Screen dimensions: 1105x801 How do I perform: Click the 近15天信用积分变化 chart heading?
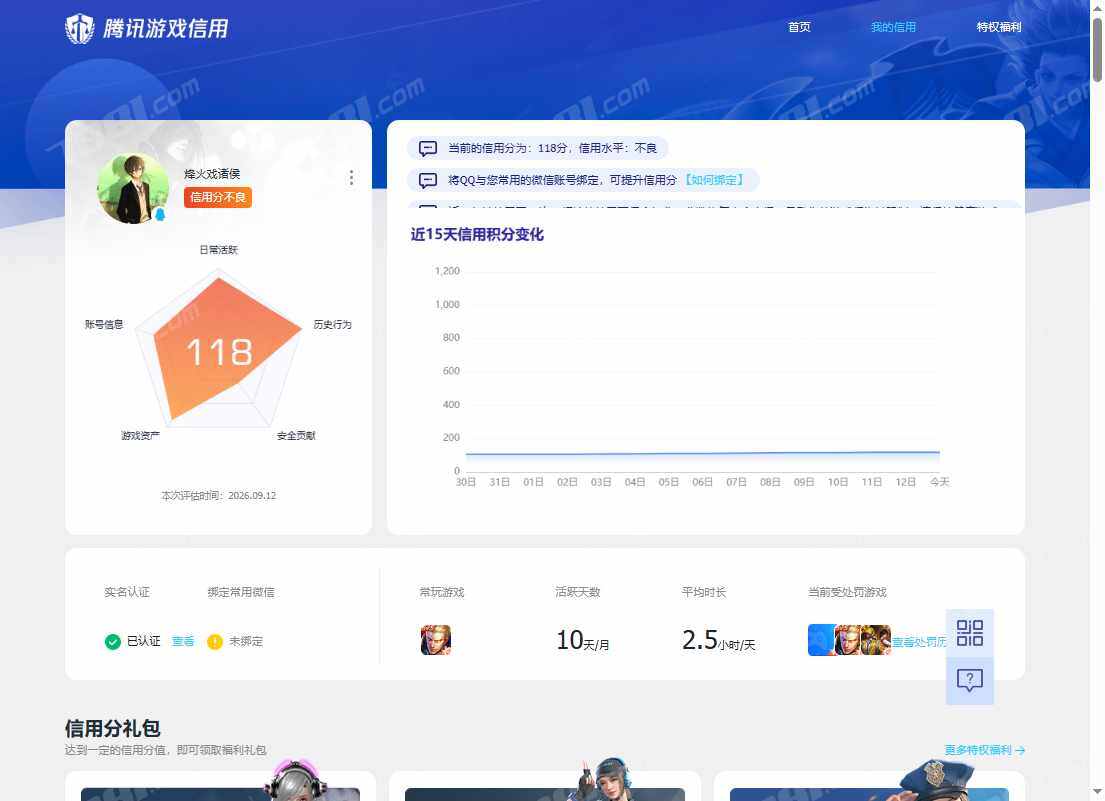click(x=477, y=235)
